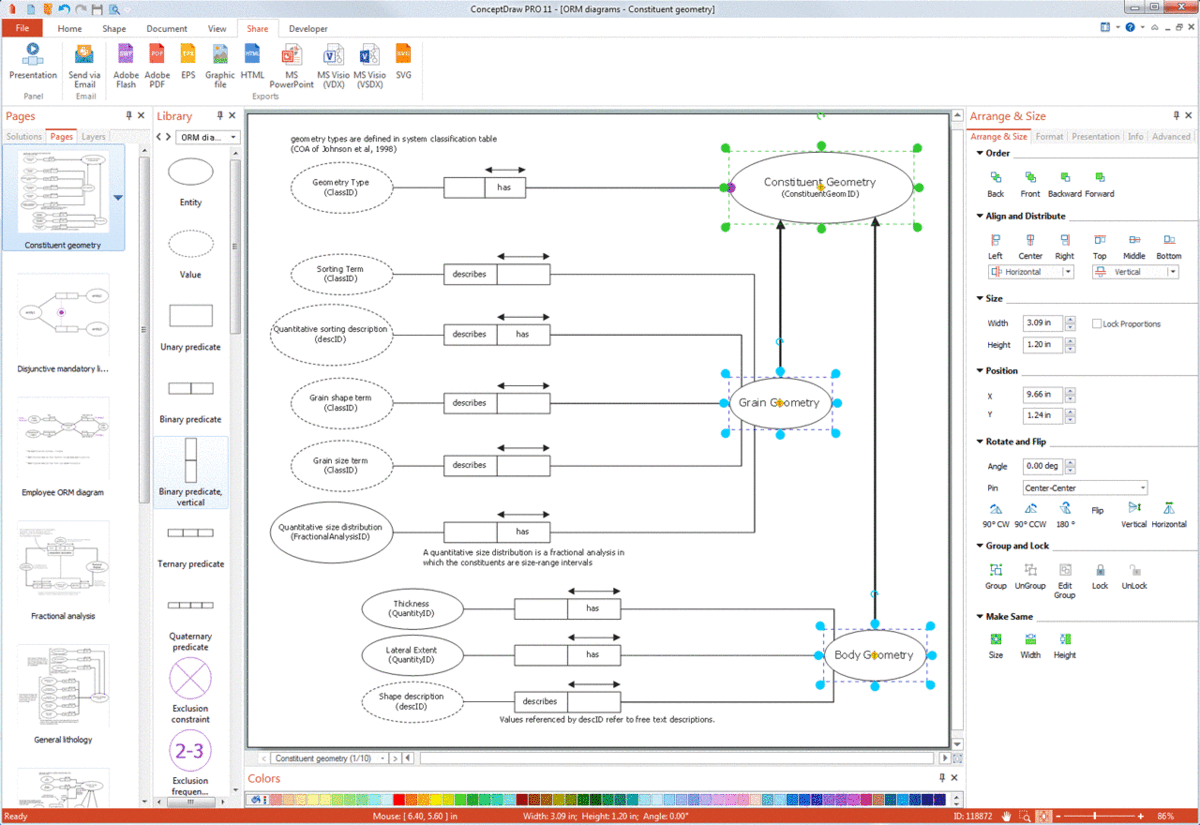Switch to the Layers tab

93,137
